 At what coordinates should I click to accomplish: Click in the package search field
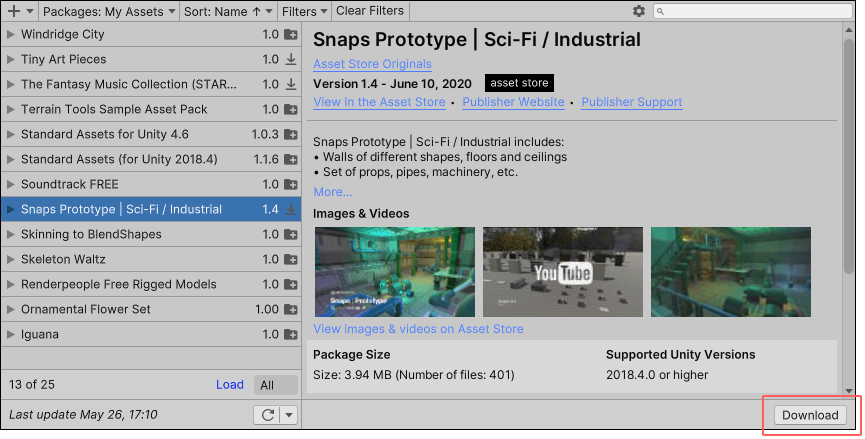[x=752, y=11]
